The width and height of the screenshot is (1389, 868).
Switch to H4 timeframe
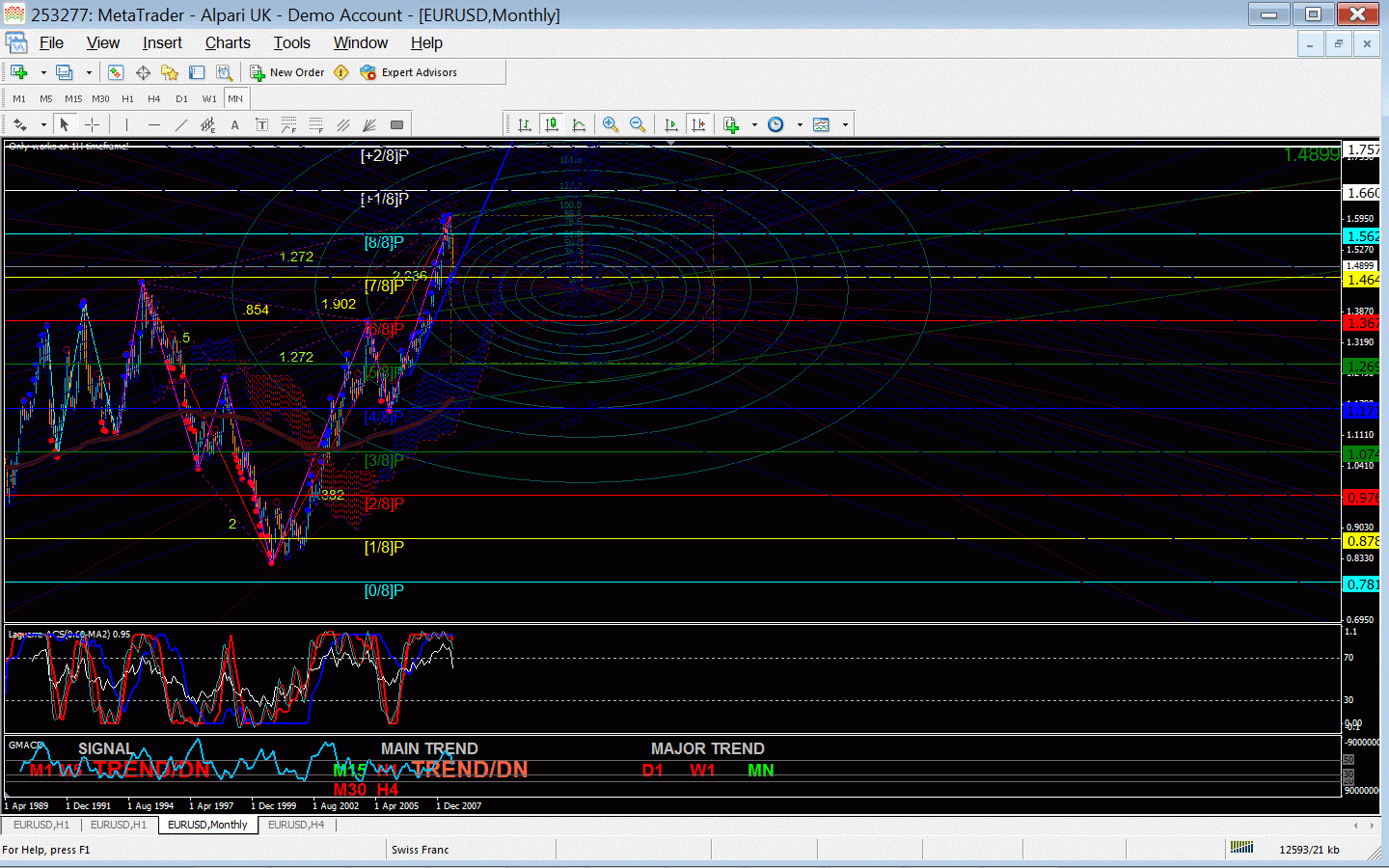(x=154, y=98)
